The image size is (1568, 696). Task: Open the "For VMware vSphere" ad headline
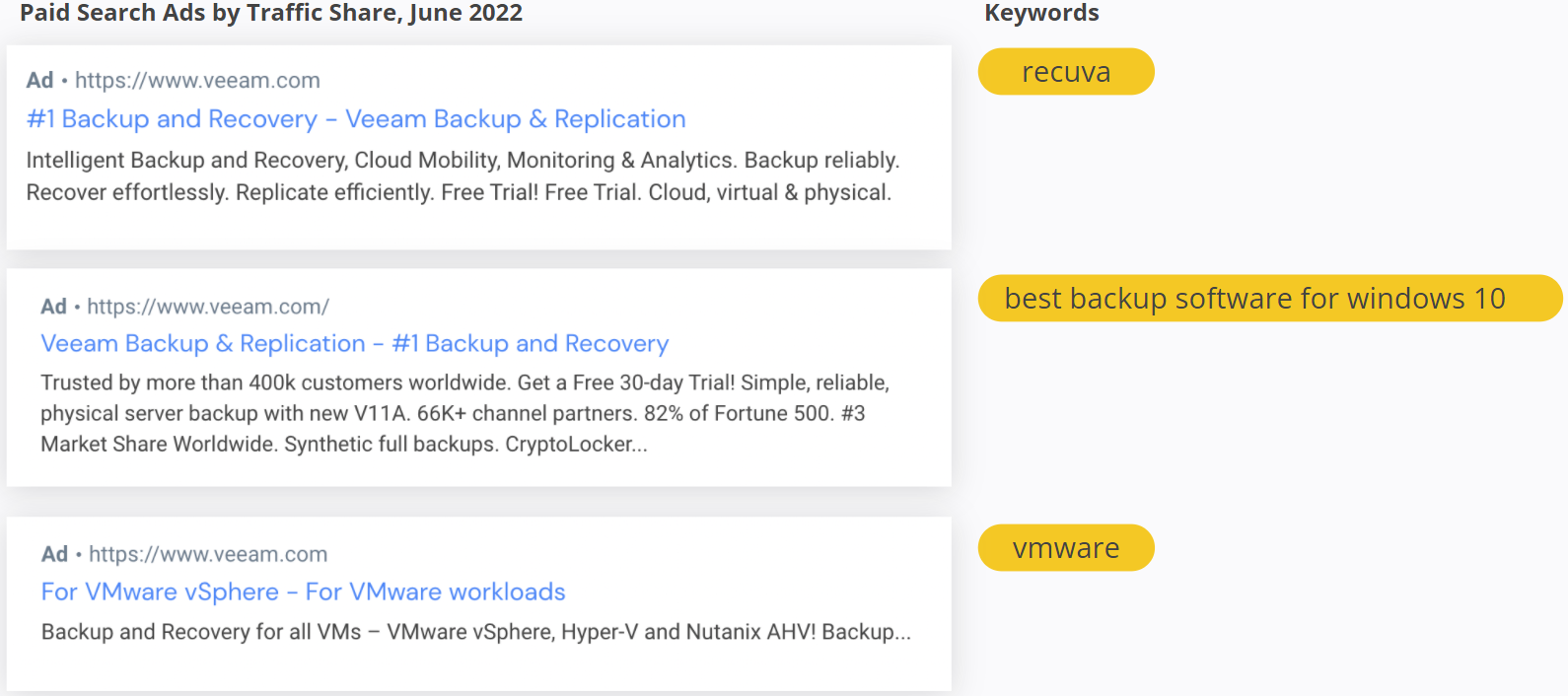pos(303,592)
